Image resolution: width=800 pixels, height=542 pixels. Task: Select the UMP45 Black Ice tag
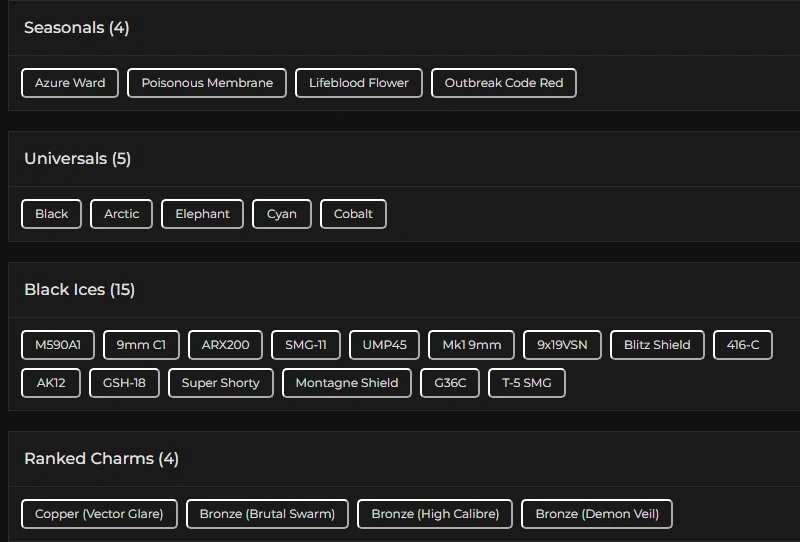[x=384, y=345]
